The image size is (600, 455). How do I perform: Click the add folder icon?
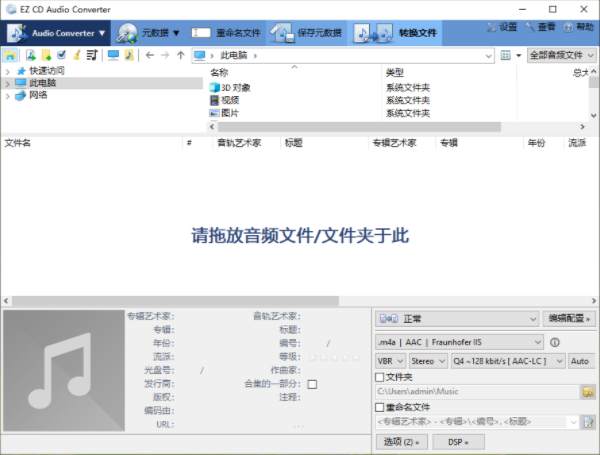click(x=46, y=55)
